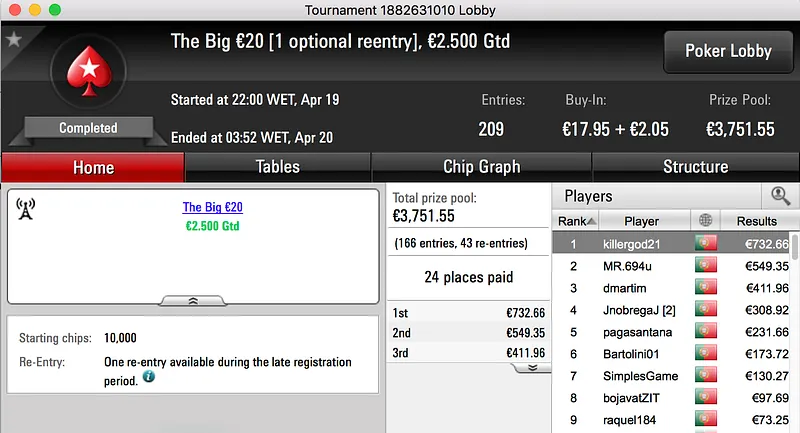Open player search magnifier
The width and height of the screenshot is (800, 433).
coord(780,196)
